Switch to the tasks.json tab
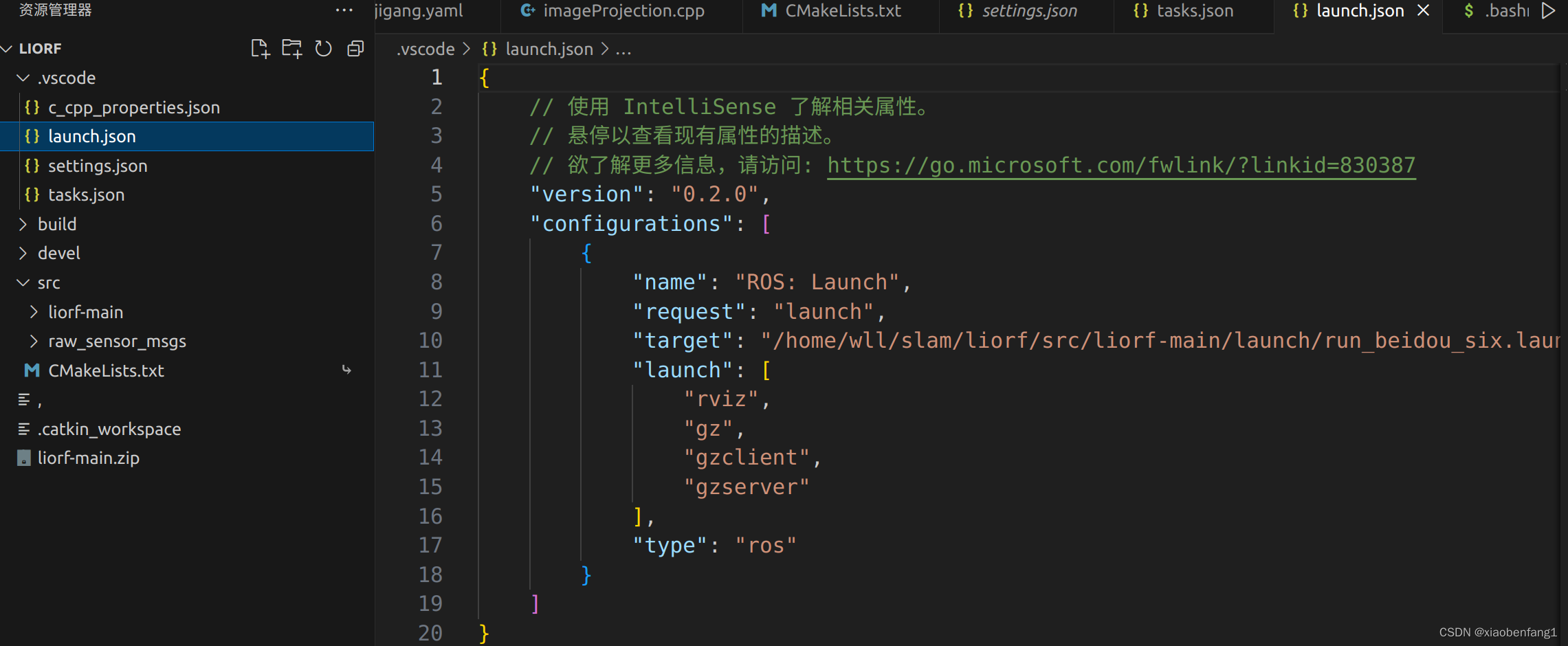This screenshot has height=646, width=1568. click(1194, 10)
